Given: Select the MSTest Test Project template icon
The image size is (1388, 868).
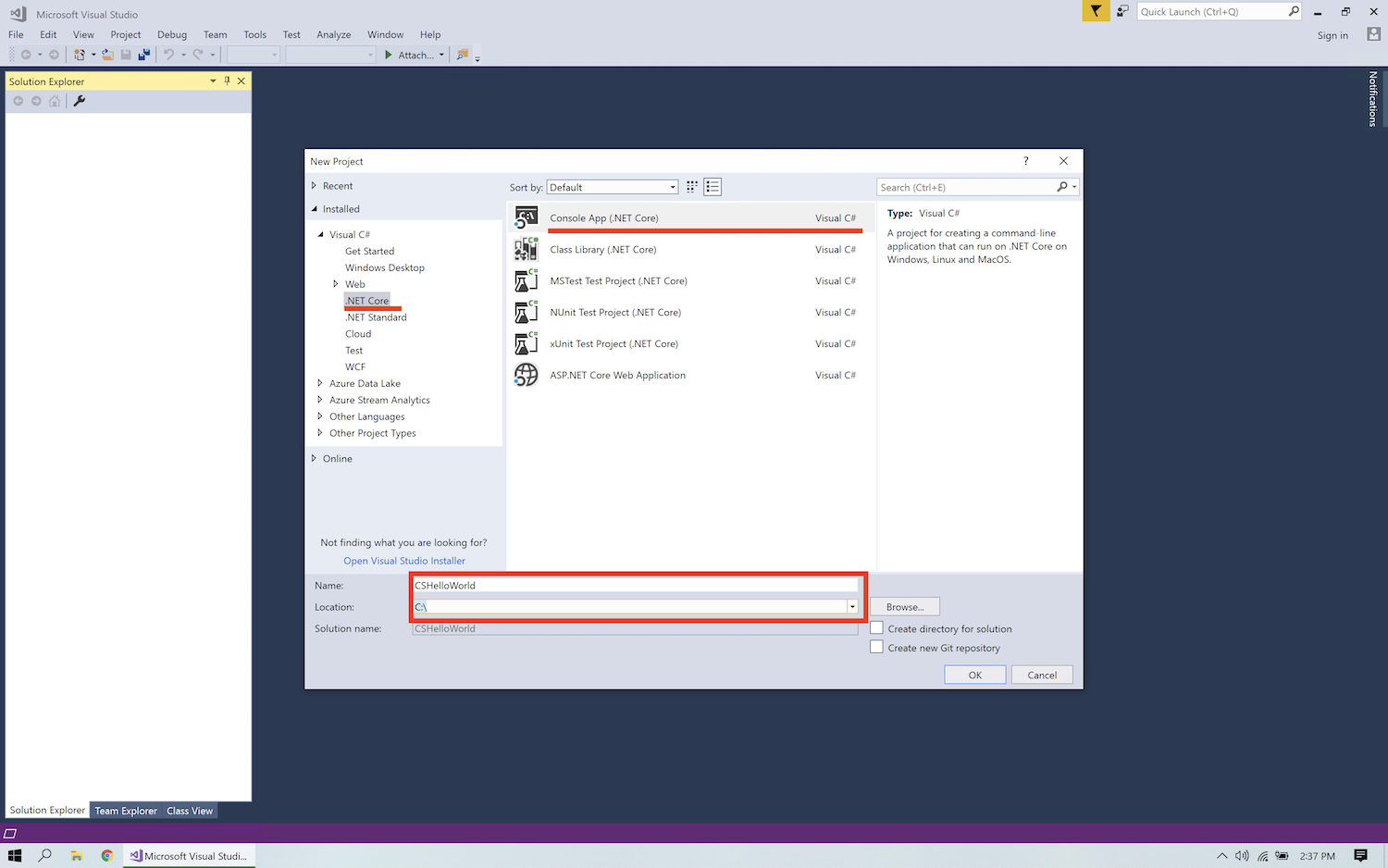Looking at the screenshot, I should pyautogui.click(x=527, y=280).
